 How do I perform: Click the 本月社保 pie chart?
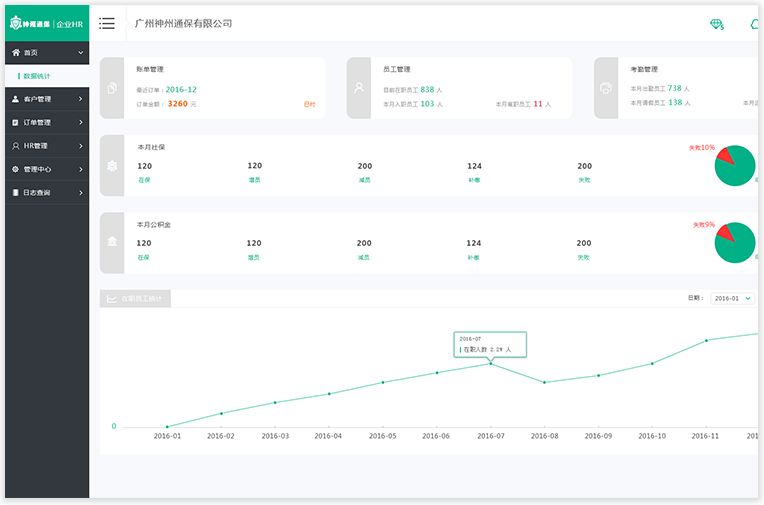[735, 165]
